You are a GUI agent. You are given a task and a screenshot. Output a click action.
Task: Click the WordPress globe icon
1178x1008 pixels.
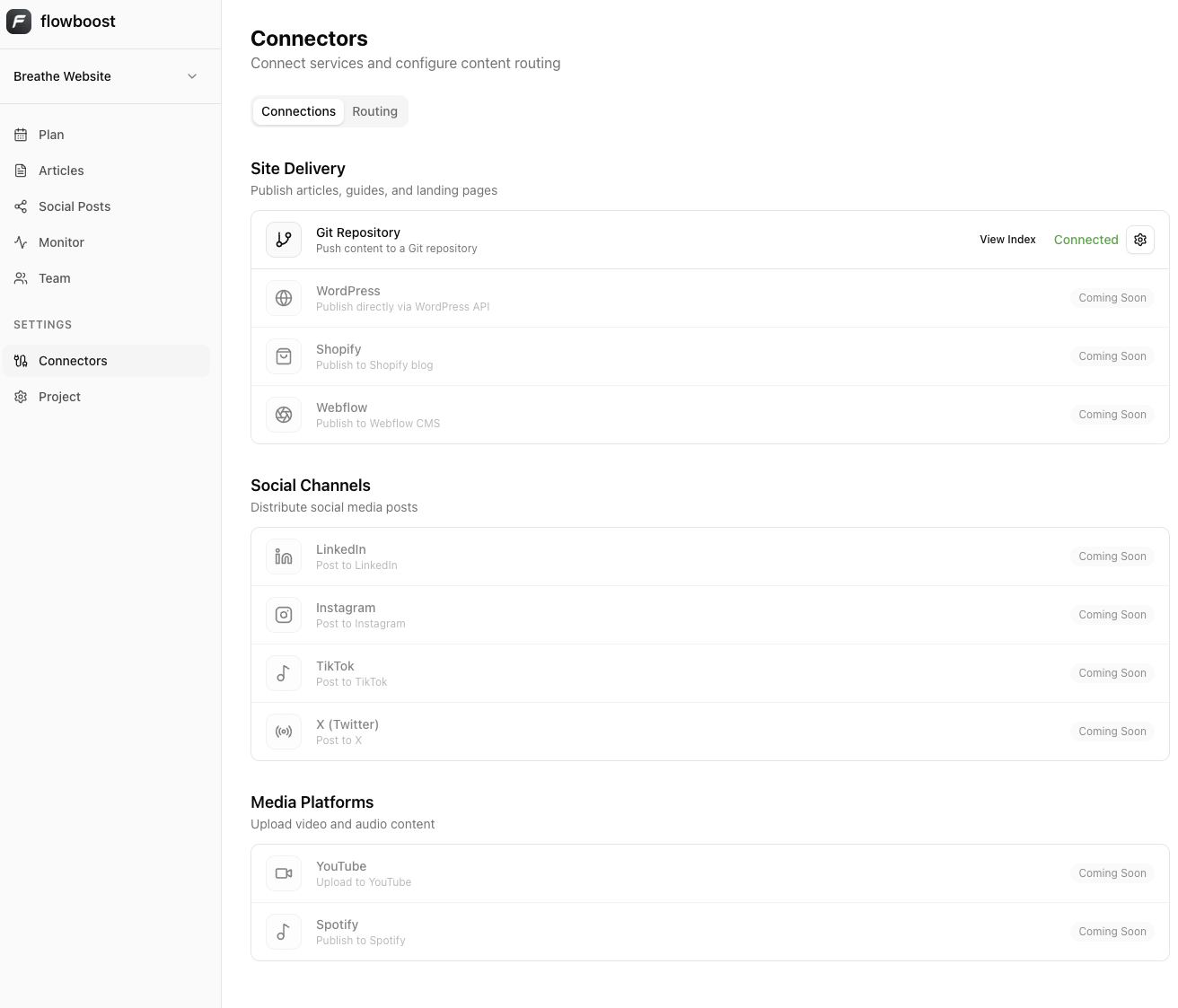[x=284, y=298]
